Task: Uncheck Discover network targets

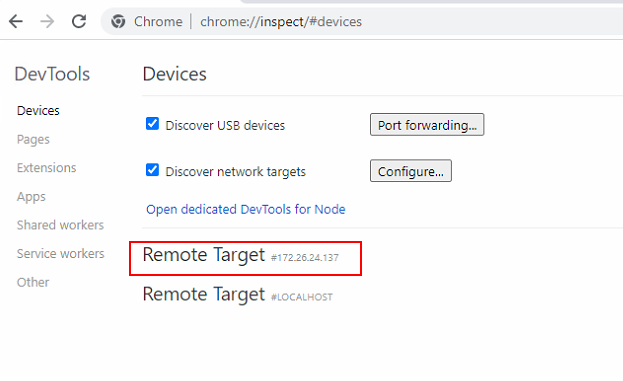Action: [x=152, y=170]
